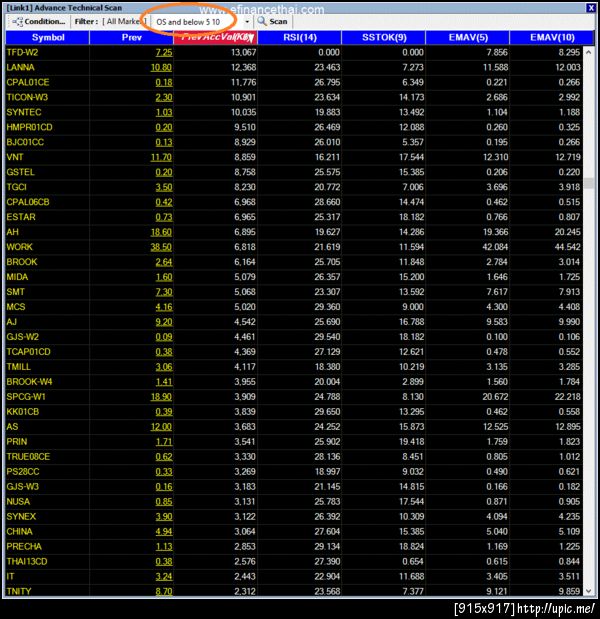
Task: Open price link 18.60 for AH
Action: pos(161,232)
